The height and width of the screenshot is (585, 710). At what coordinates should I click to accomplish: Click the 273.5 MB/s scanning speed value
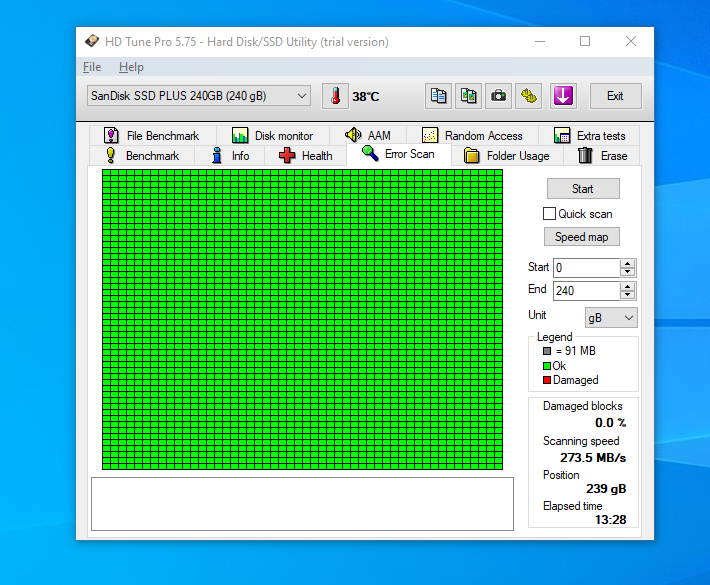(x=593, y=458)
